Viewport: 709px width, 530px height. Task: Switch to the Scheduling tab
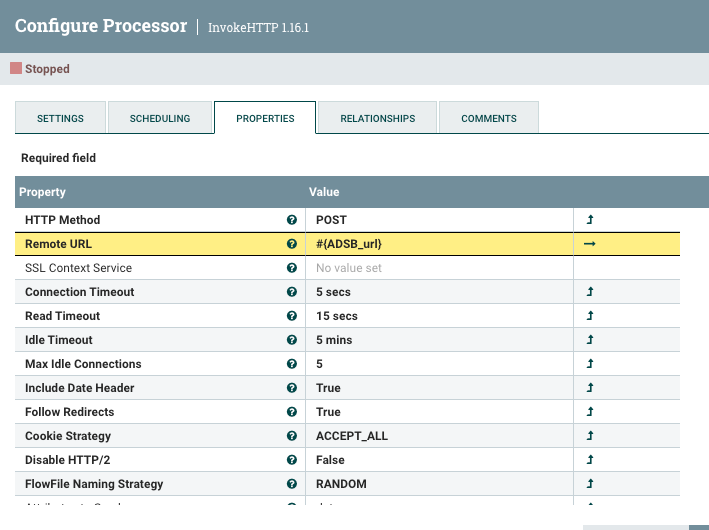click(160, 118)
